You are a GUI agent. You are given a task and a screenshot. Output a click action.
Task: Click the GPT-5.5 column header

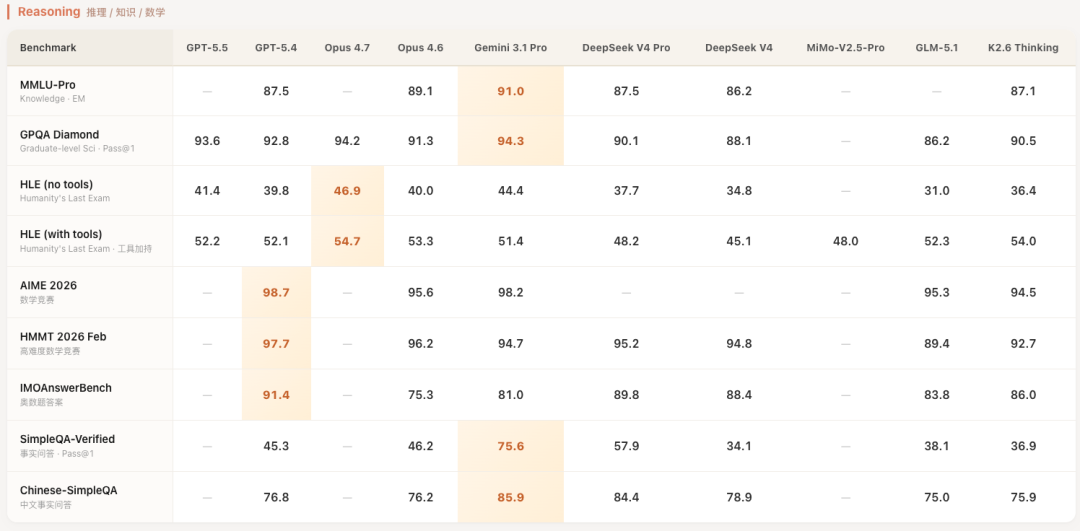click(x=207, y=48)
